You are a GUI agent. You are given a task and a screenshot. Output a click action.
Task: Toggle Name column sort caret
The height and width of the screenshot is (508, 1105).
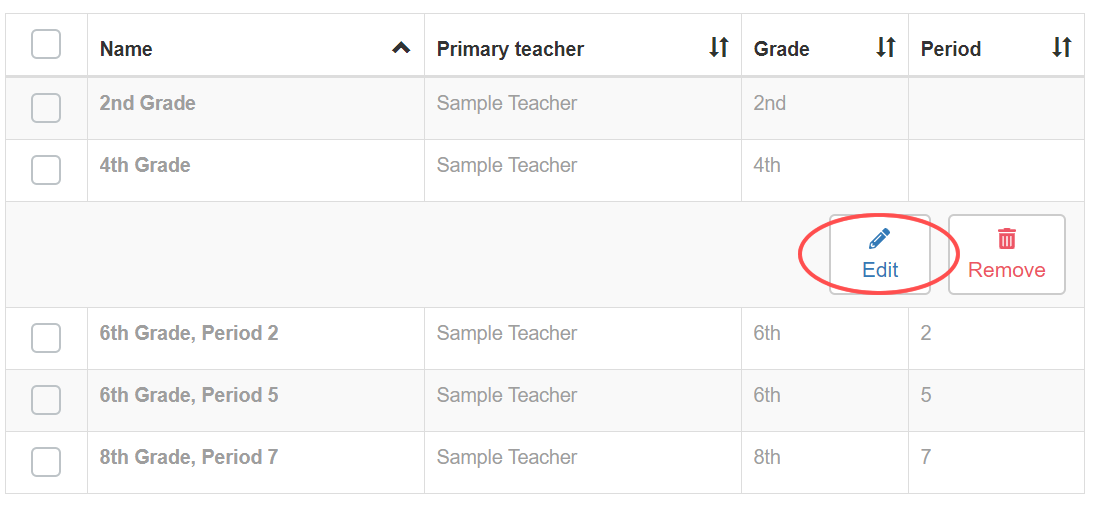(x=401, y=48)
